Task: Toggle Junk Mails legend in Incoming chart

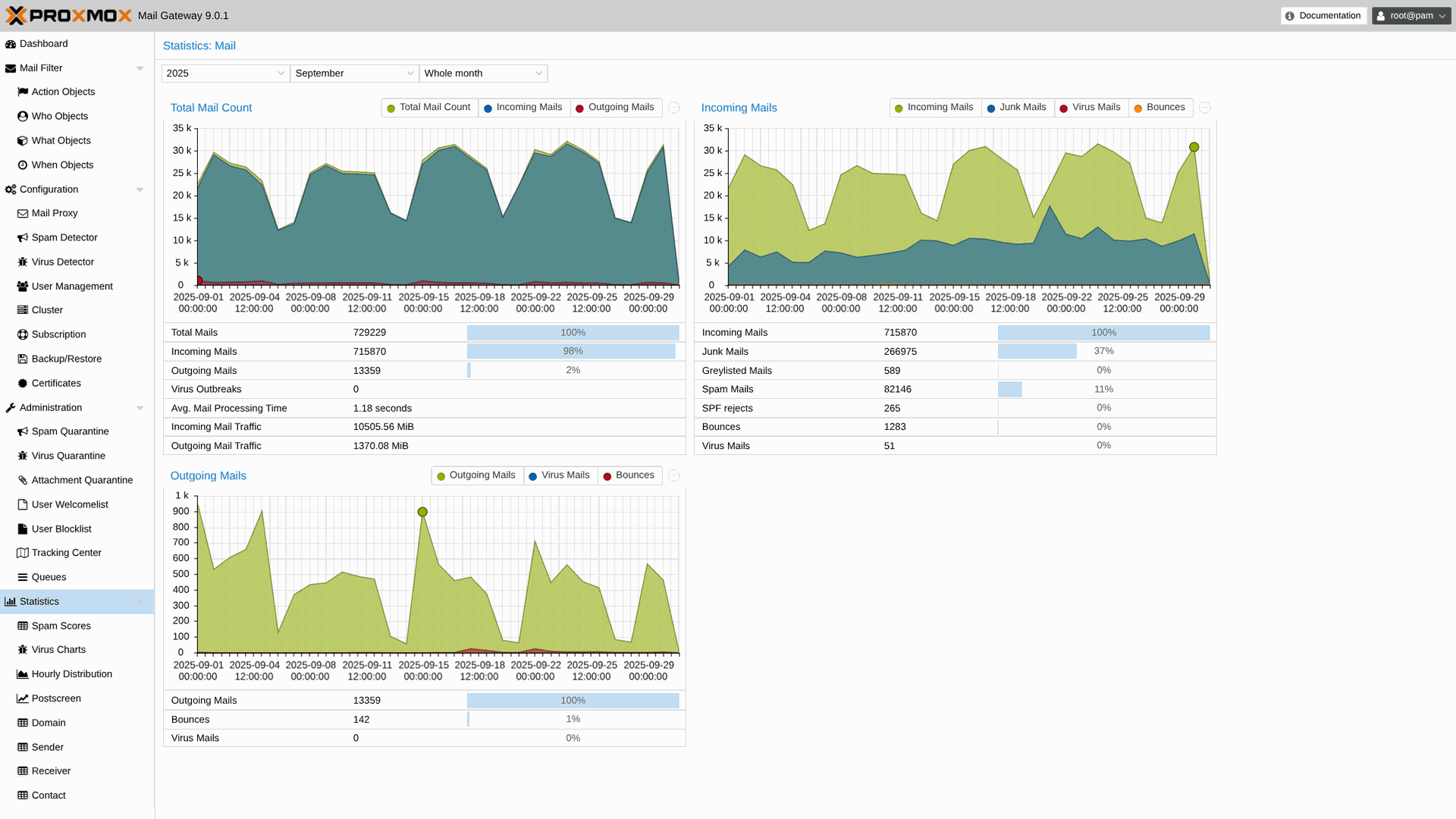Action: coord(1016,108)
